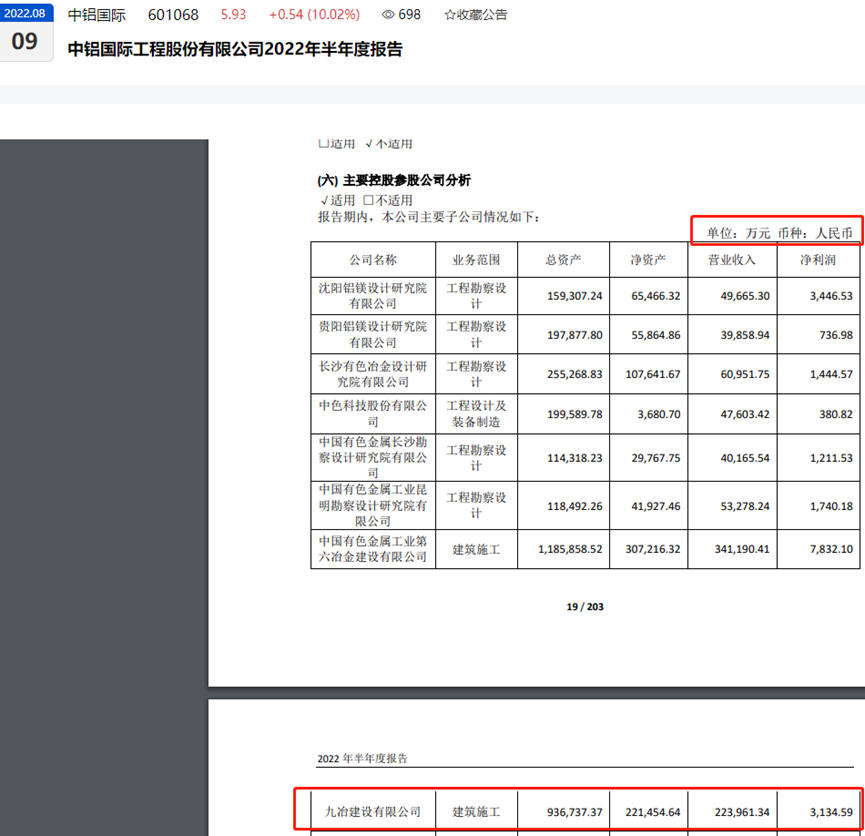Click net assets value 41,927.46

pos(655,506)
